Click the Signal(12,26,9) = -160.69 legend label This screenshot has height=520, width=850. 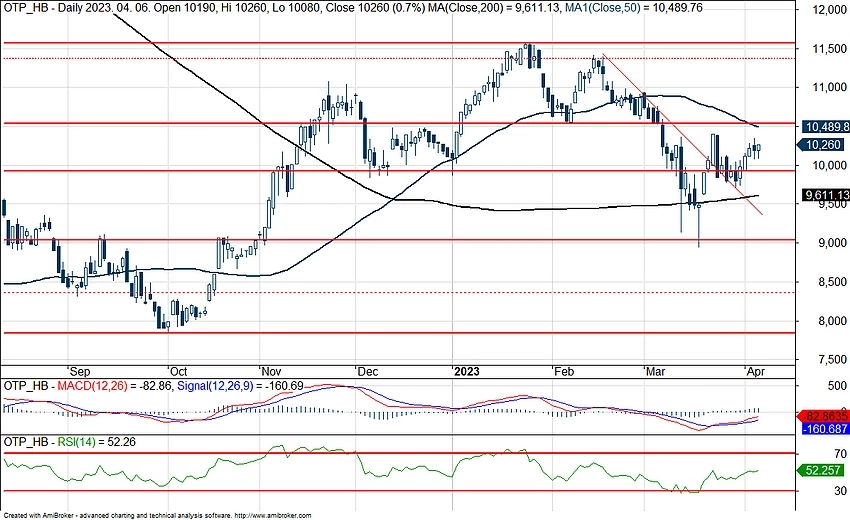coord(240,386)
